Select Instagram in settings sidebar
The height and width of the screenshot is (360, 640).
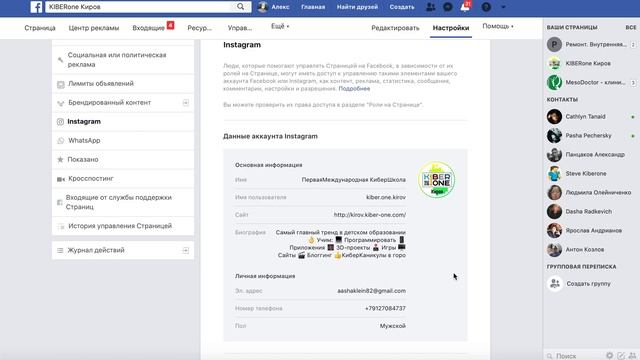click(123, 122)
